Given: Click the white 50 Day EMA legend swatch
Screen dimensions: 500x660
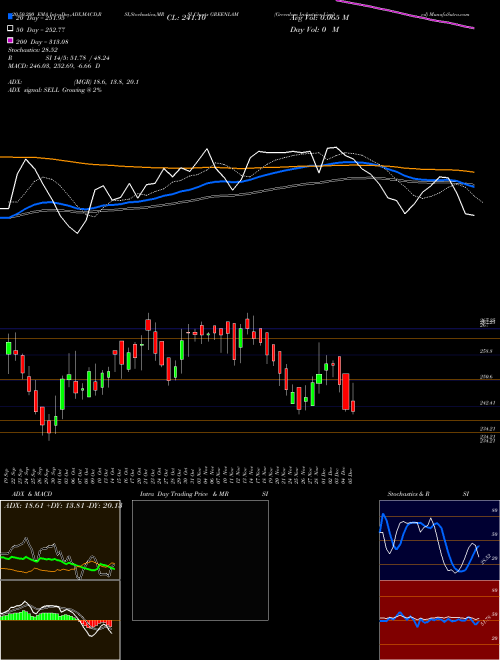Looking at the screenshot, I should click(10, 29).
